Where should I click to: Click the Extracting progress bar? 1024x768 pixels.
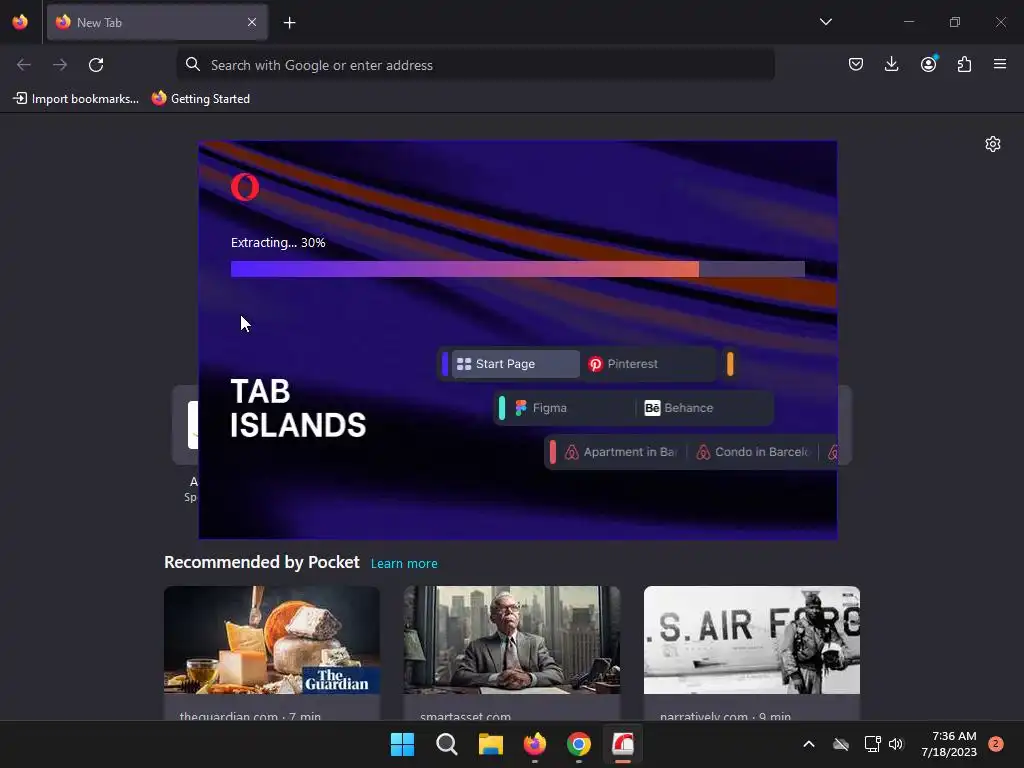tap(517, 269)
